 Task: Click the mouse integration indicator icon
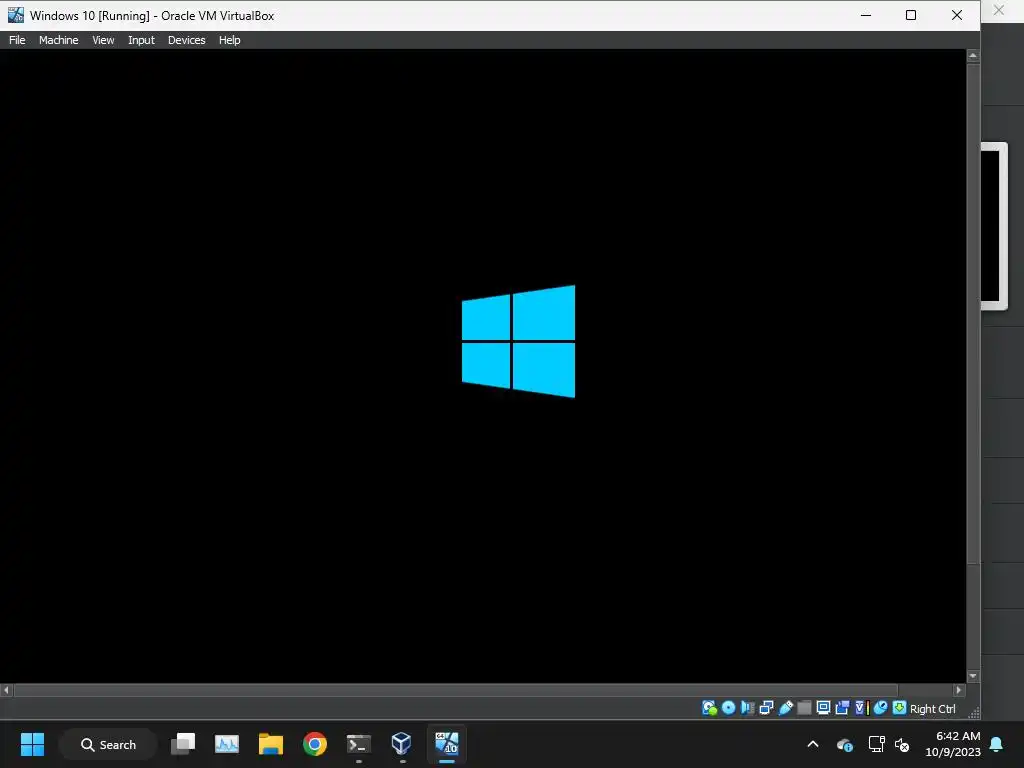[880, 708]
